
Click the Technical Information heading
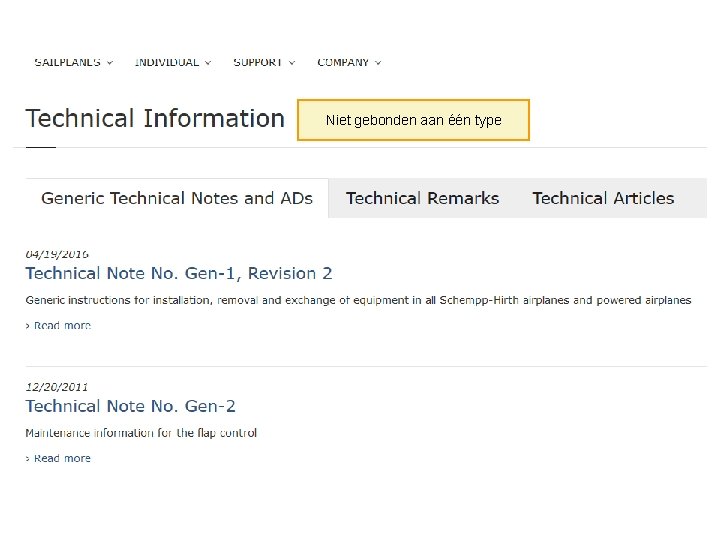coord(155,119)
